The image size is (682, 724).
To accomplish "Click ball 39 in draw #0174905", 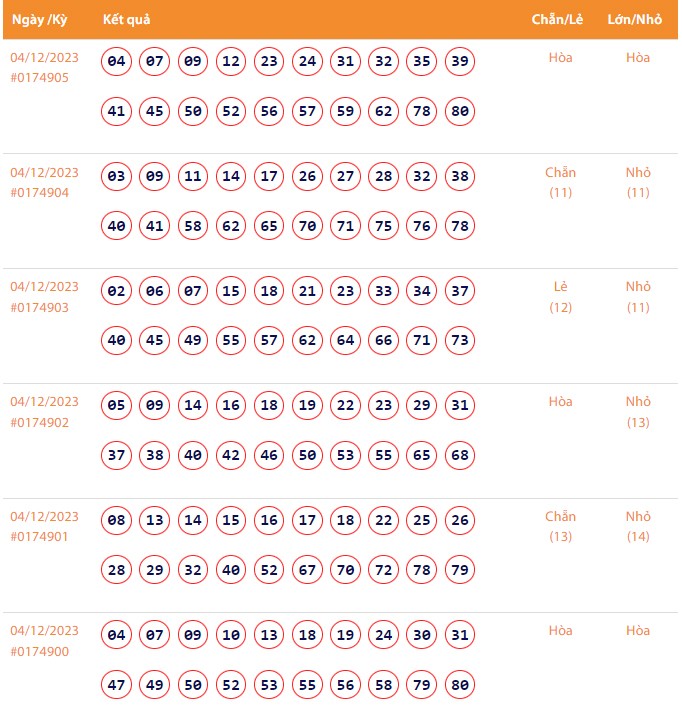I will coord(460,62).
